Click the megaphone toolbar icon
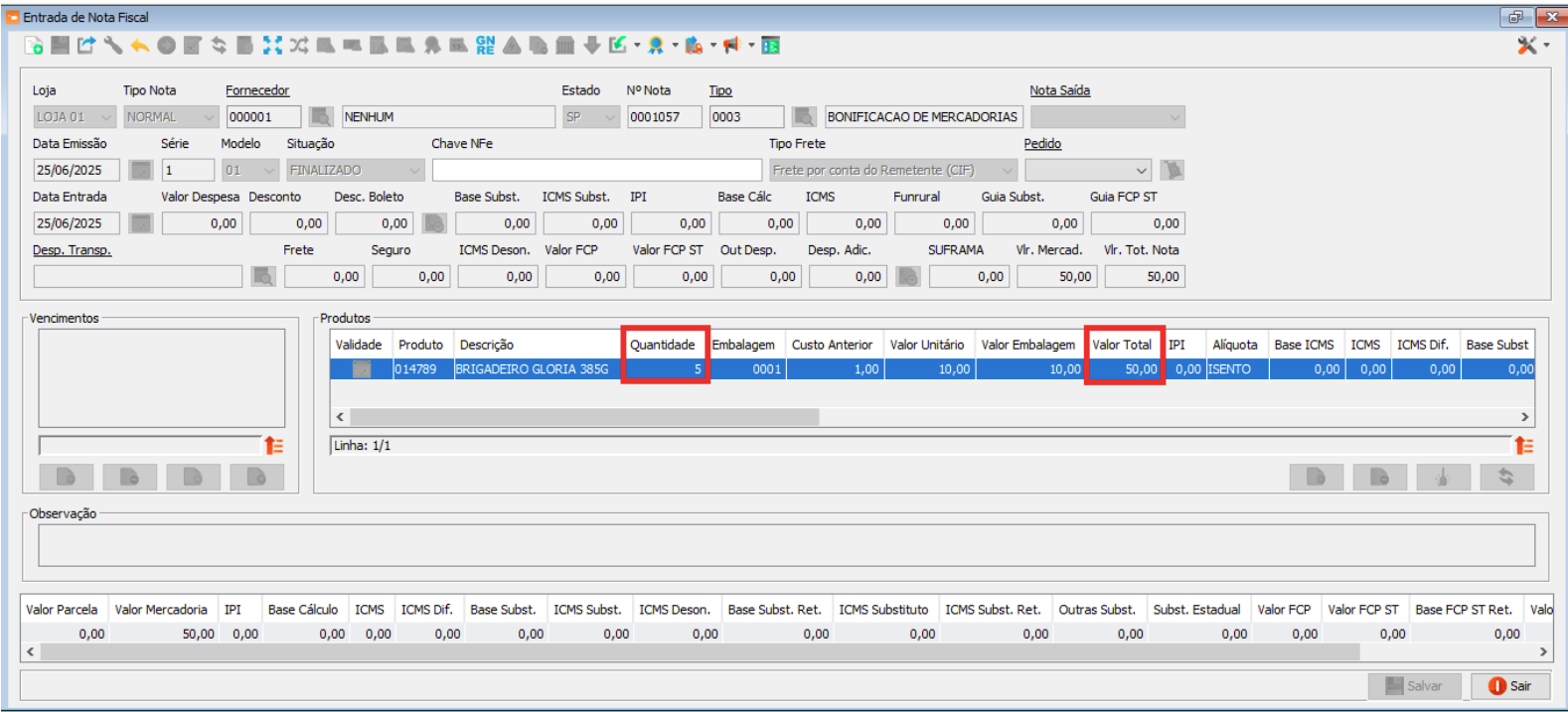 [x=731, y=46]
